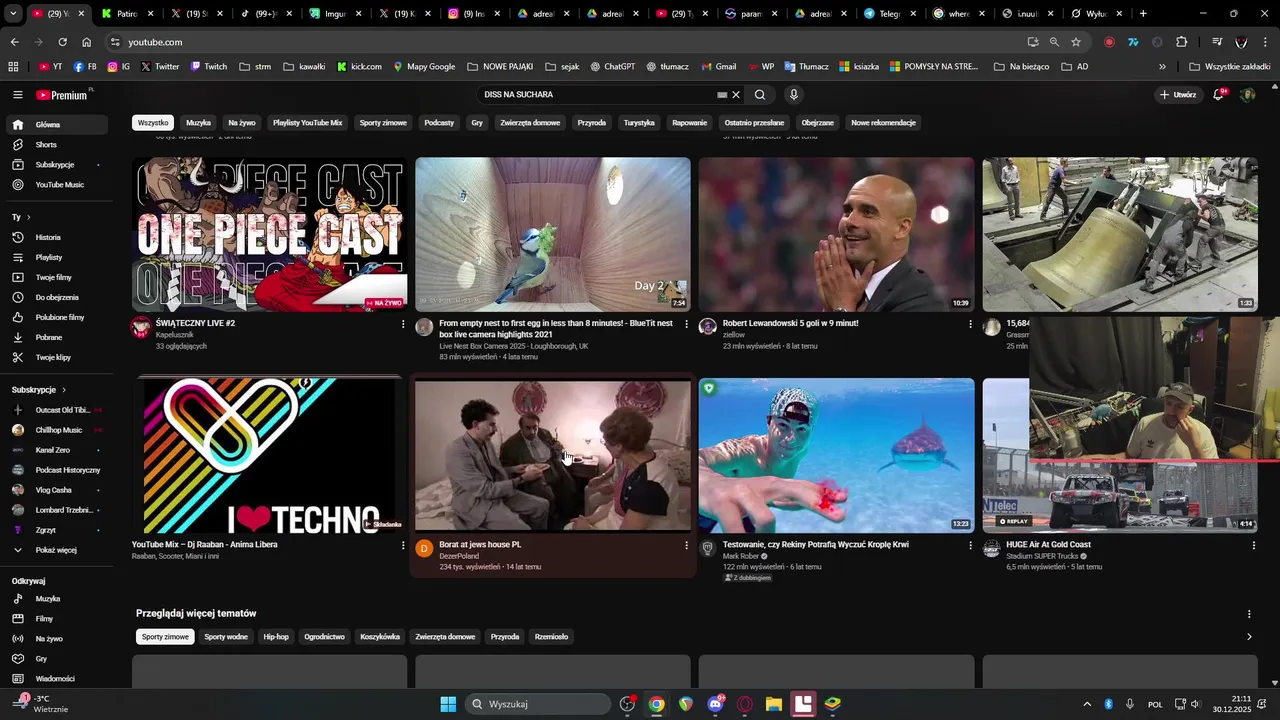Open options for ŚWIĄTECZNY LIVE #2 video

click(403, 324)
